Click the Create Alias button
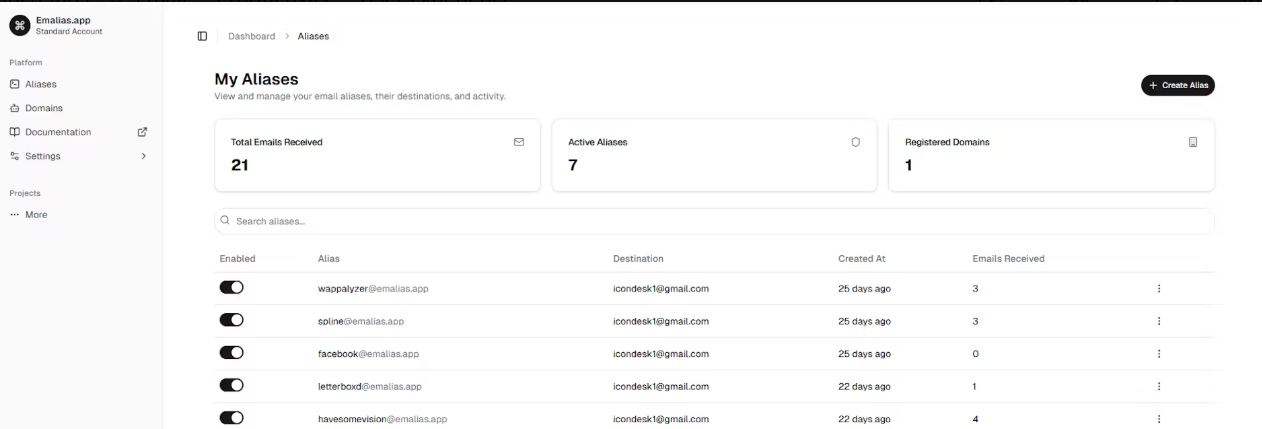The width and height of the screenshot is (1262, 429). click(x=1178, y=85)
